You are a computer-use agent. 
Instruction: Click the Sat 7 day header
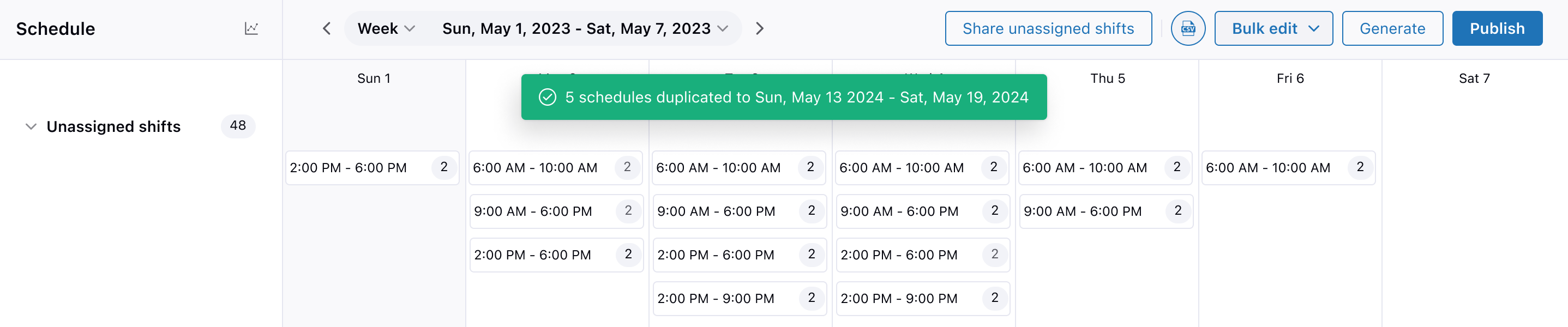[1474, 78]
